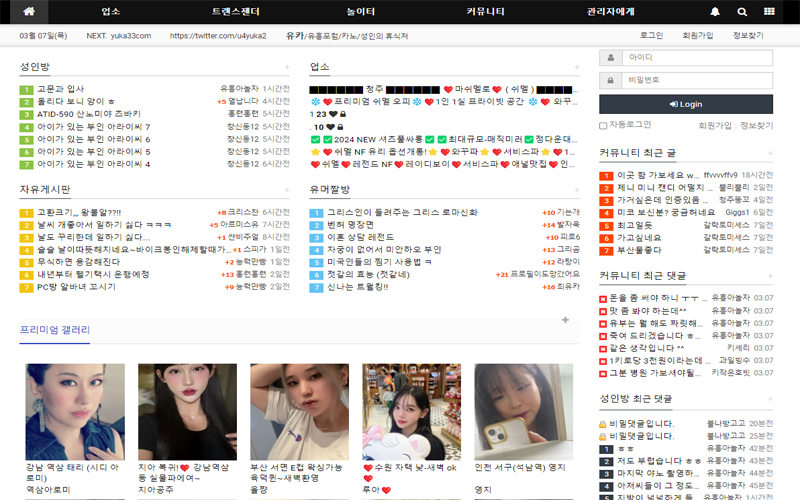Click the lock icon beside the 비밀번호 field
Viewport: 800px width, 500px height.
pyautogui.click(x=609, y=80)
